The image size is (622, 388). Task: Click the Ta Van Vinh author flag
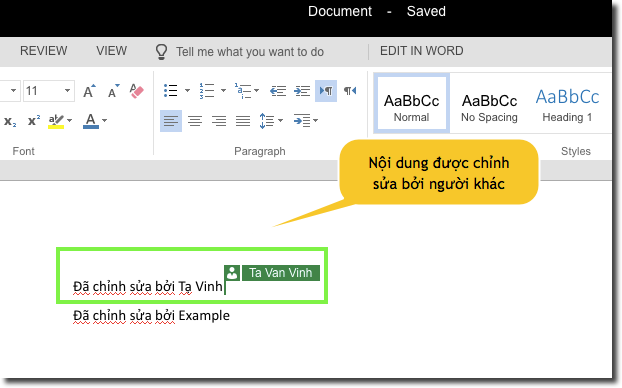point(280,273)
